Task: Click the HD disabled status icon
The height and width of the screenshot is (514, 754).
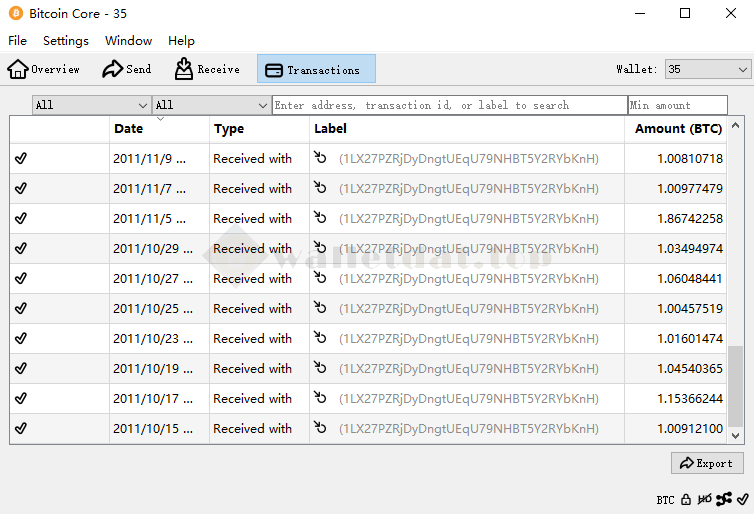Action: (705, 499)
